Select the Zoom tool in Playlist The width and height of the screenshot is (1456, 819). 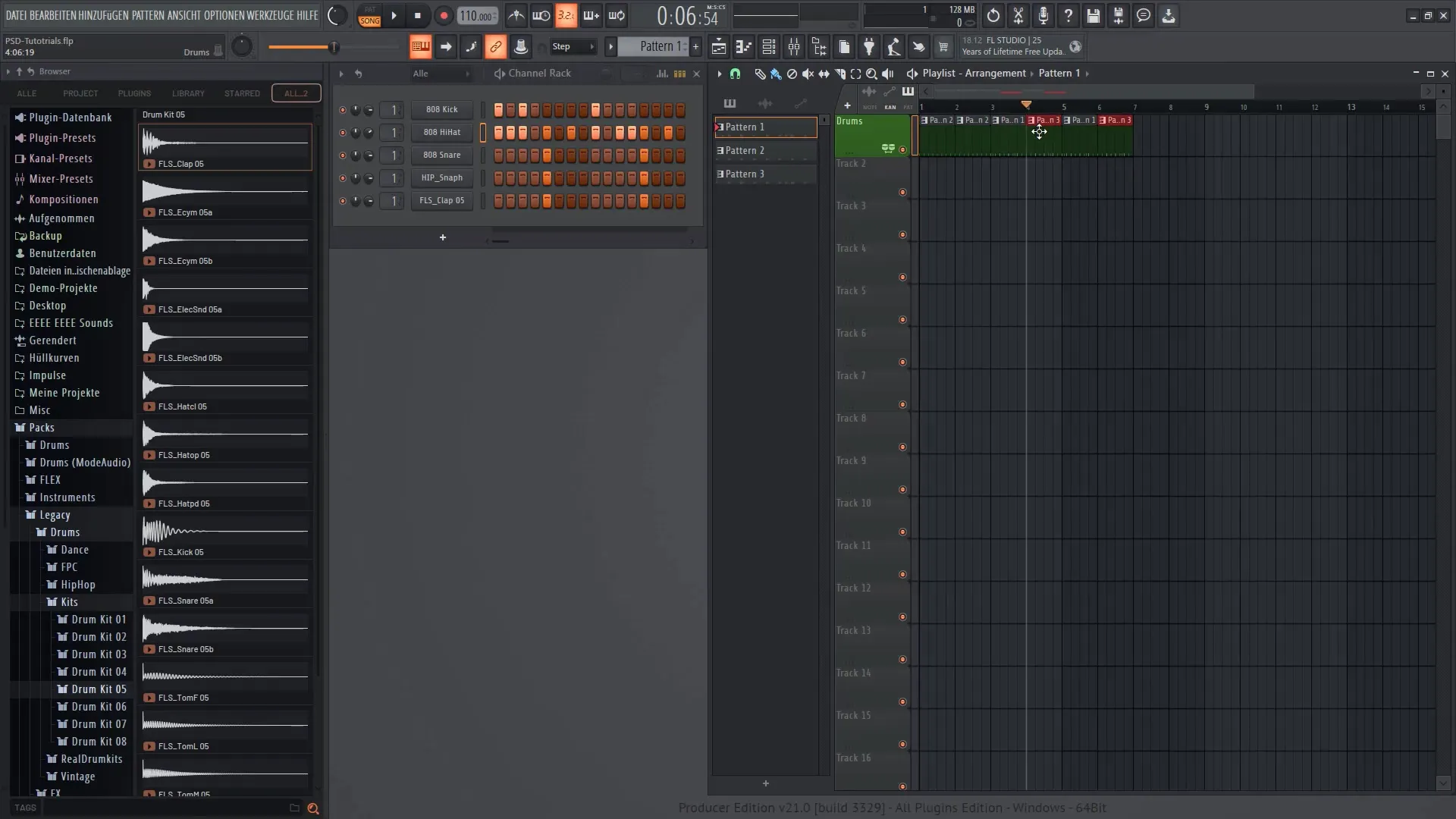pos(871,74)
